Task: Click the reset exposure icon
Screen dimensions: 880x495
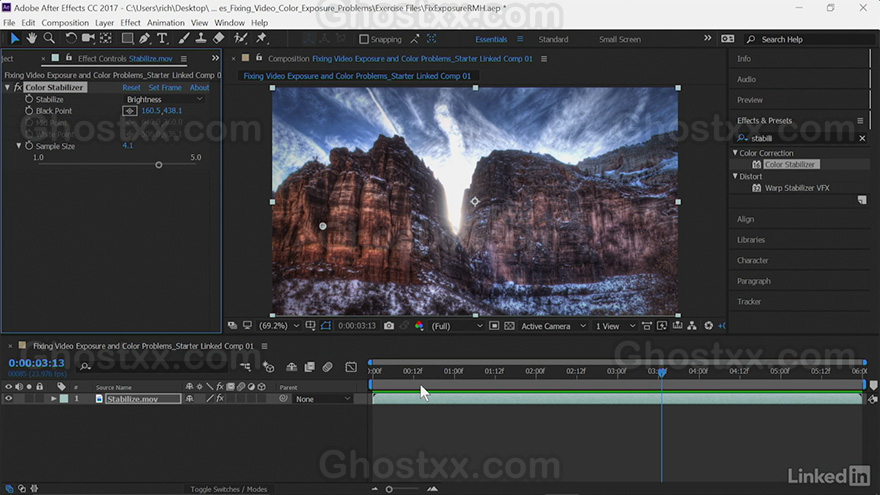Action: click(x=708, y=326)
